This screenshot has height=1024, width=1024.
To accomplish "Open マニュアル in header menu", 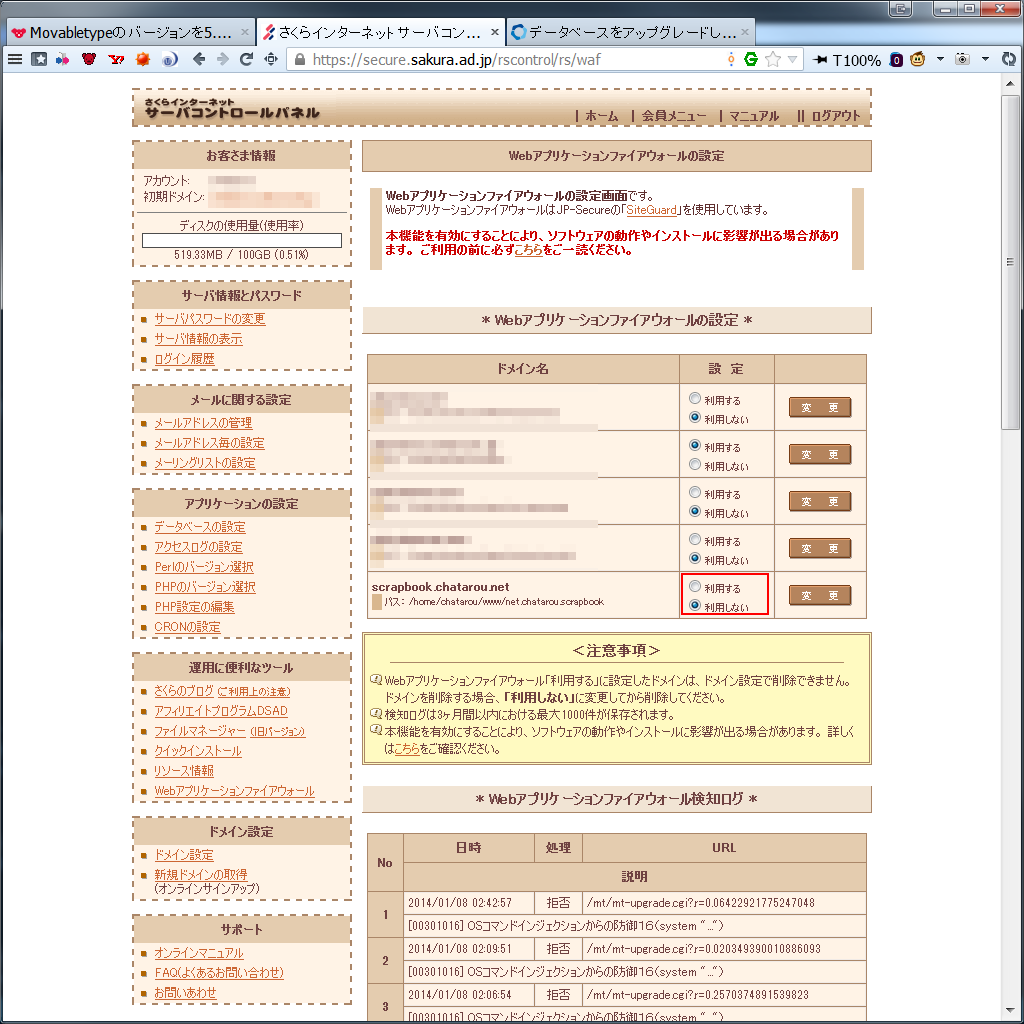I will point(754,116).
